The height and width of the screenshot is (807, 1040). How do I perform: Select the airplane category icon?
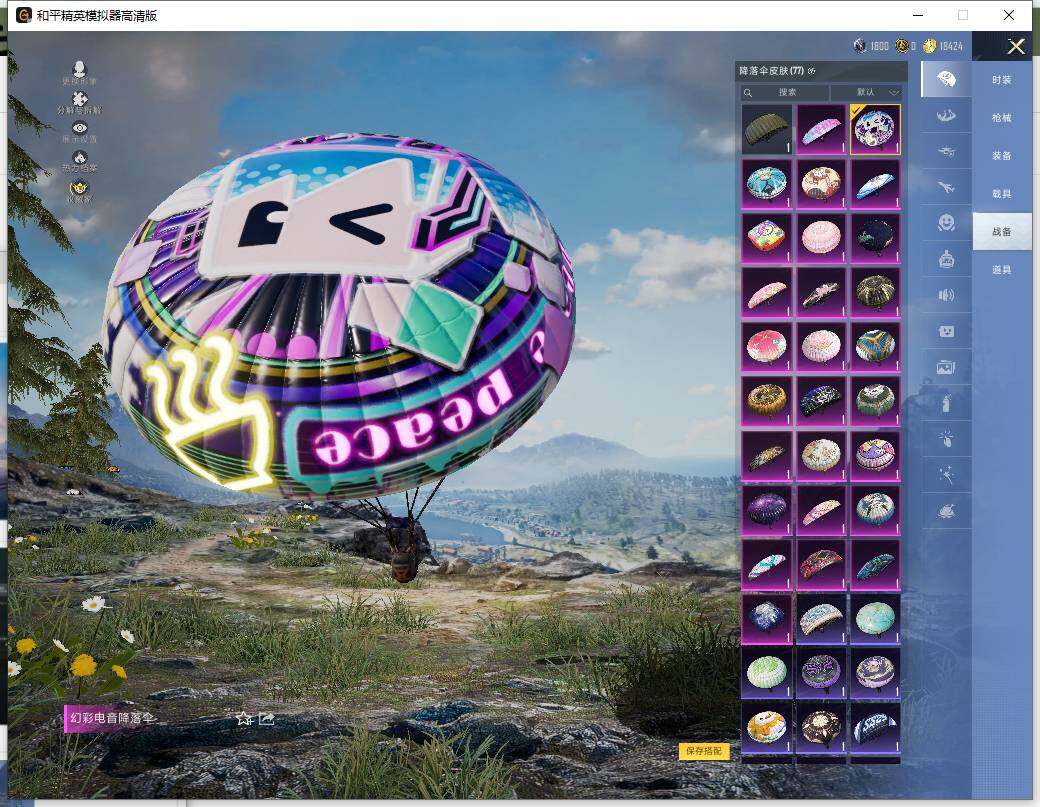[x=946, y=187]
